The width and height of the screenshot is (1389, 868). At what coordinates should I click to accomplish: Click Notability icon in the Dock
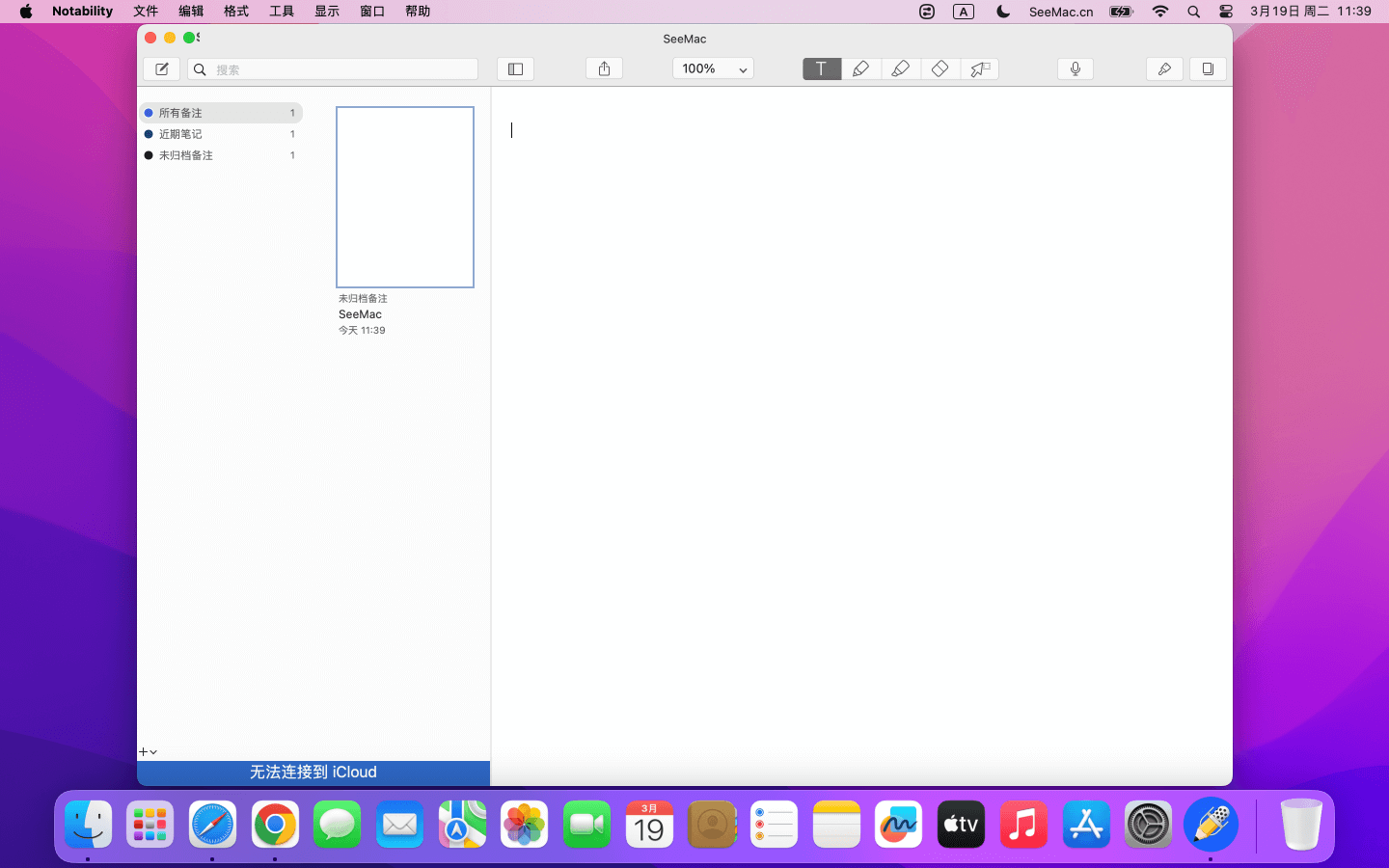pos(1211,825)
